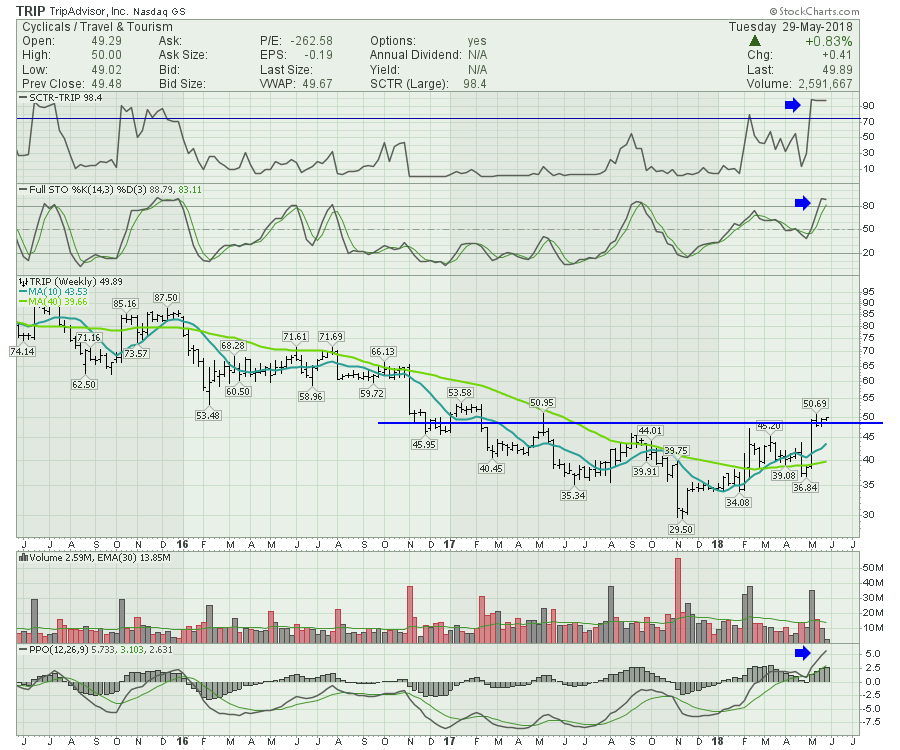The image size is (900, 750).
Task: Click the Nasdaq GS exchange label
Action: [x=160, y=11]
